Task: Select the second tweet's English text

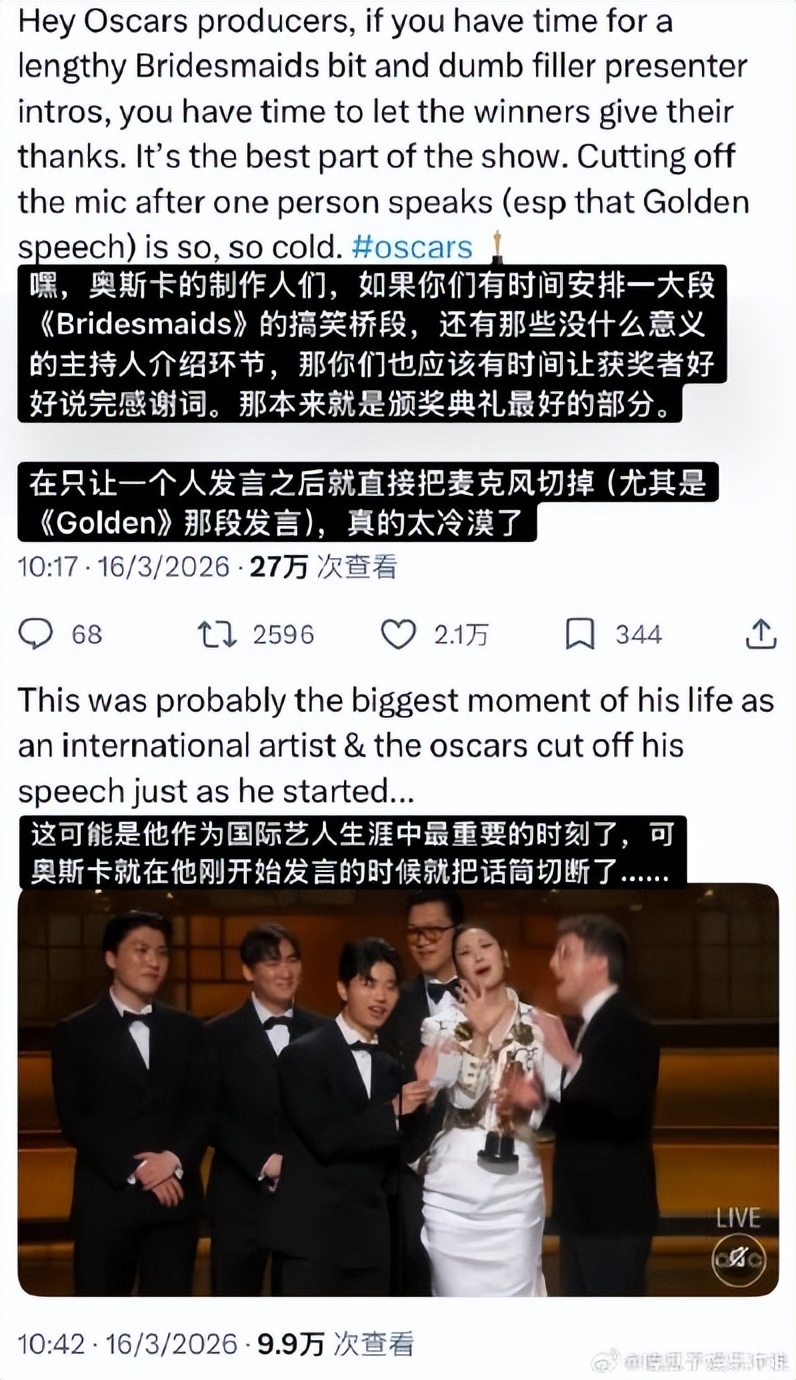Action: click(396, 746)
